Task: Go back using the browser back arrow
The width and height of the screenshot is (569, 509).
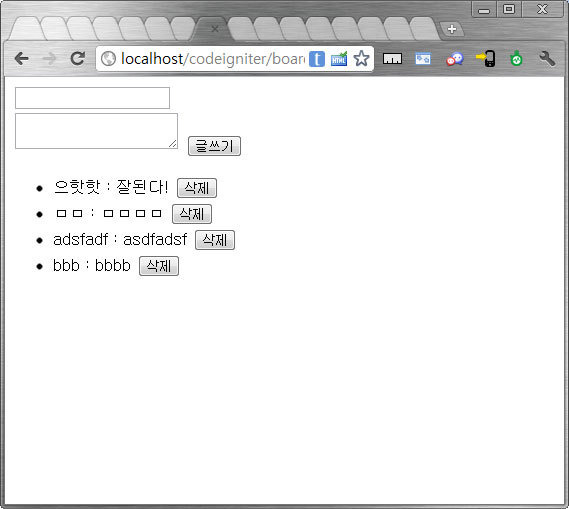Action: (x=22, y=58)
